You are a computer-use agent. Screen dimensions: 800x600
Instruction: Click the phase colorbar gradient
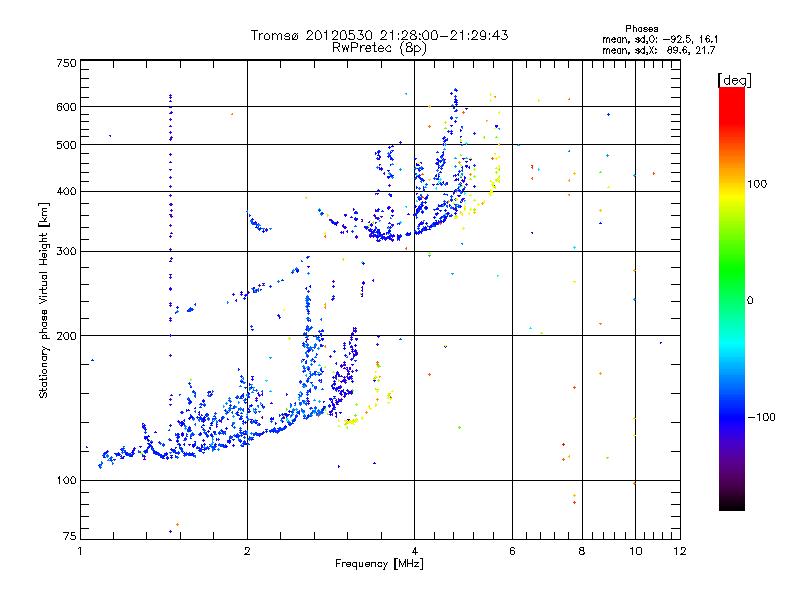732,299
